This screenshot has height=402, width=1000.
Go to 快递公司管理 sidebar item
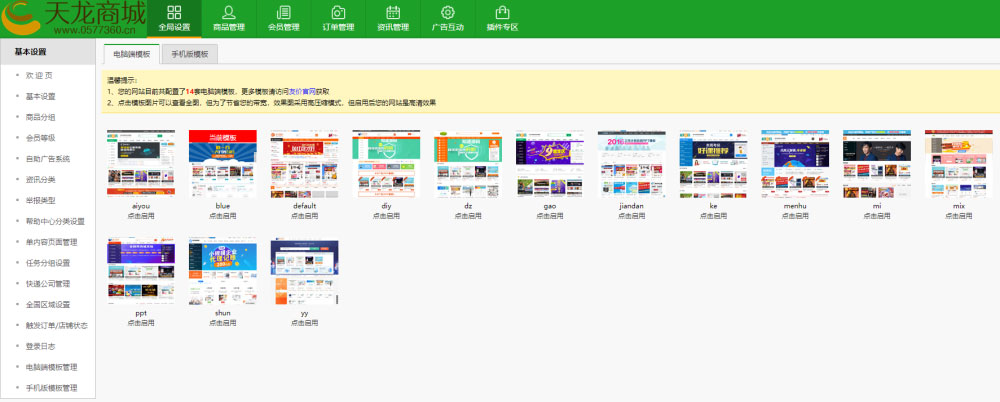click(x=48, y=284)
